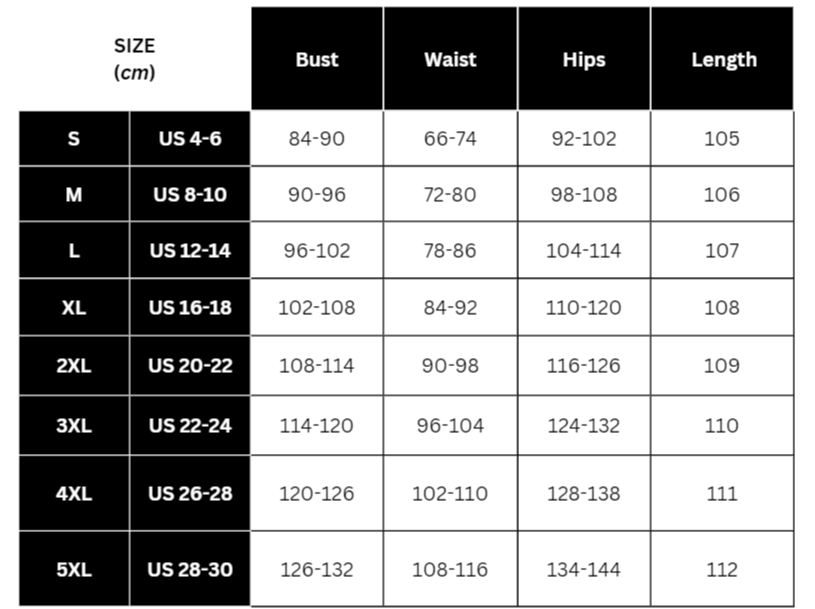The width and height of the screenshot is (815, 609).
Task: Click the 84-90 bust measurement cell
Action: coord(317,139)
